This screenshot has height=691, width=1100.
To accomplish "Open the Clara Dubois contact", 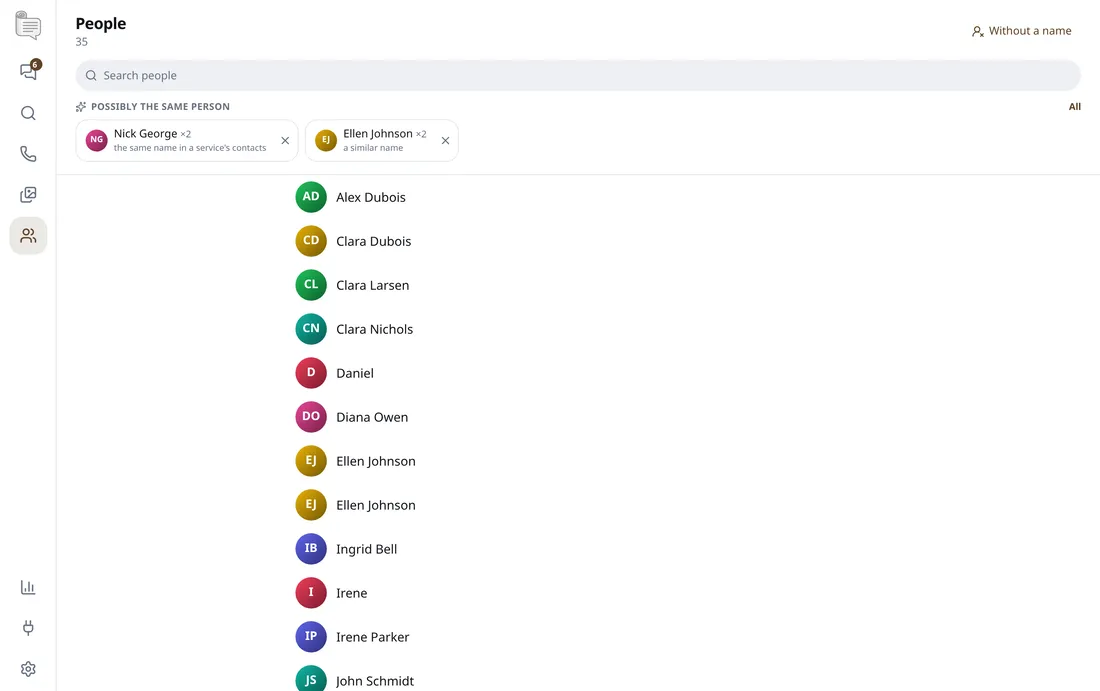I will (x=373, y=241).
